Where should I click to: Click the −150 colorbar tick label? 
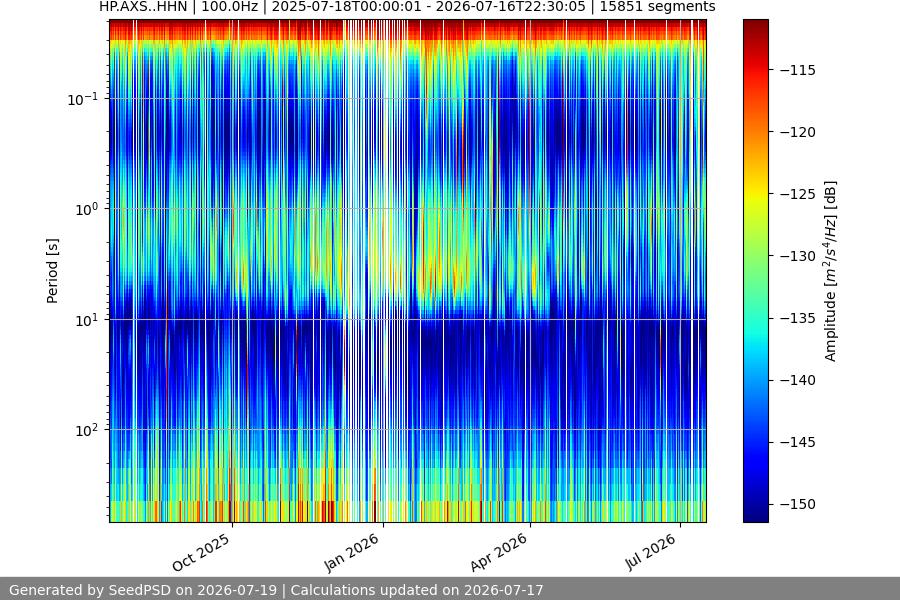click(798, 504)
